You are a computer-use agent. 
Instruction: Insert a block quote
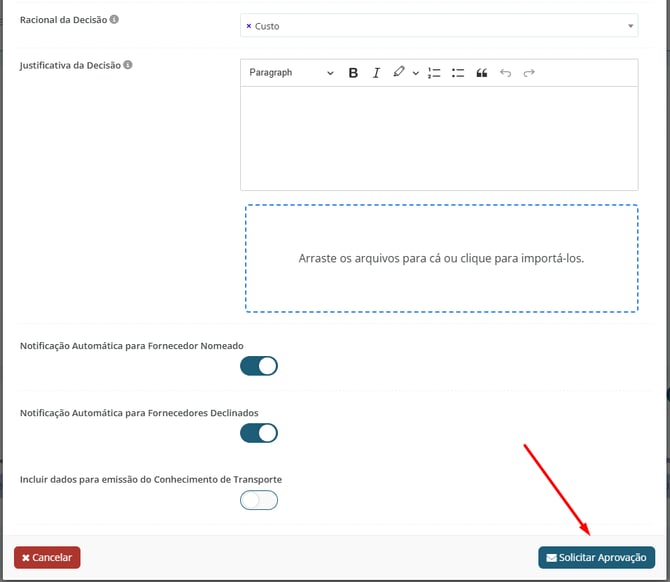pos(482,73)
